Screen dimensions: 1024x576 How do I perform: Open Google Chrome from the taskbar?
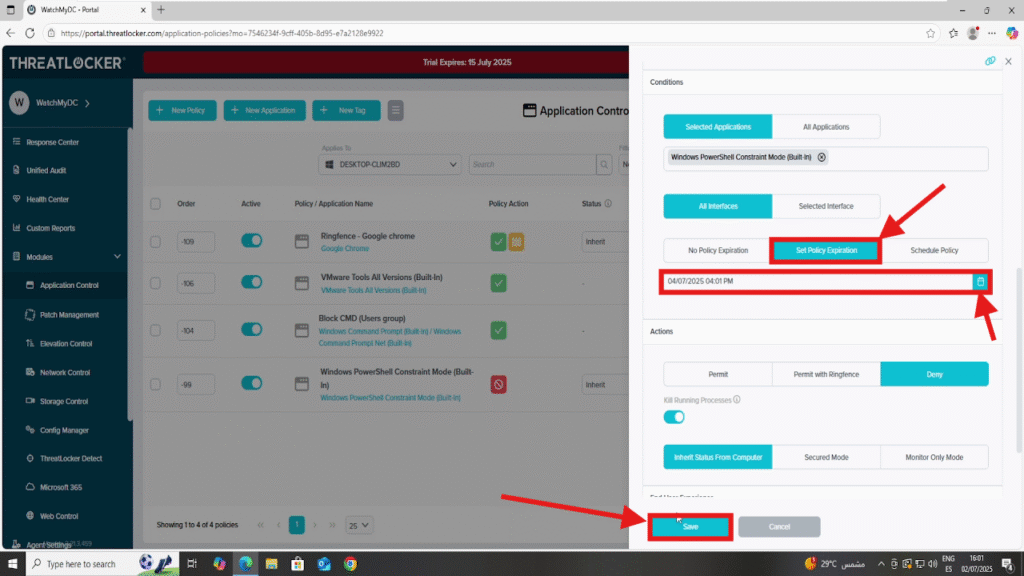pos(350,564)
